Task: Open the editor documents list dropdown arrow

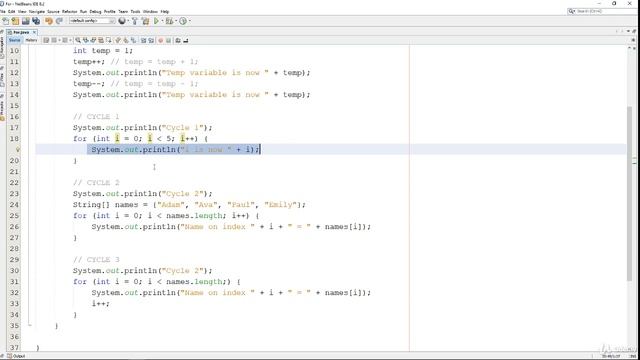Action: tap(628, 31)
